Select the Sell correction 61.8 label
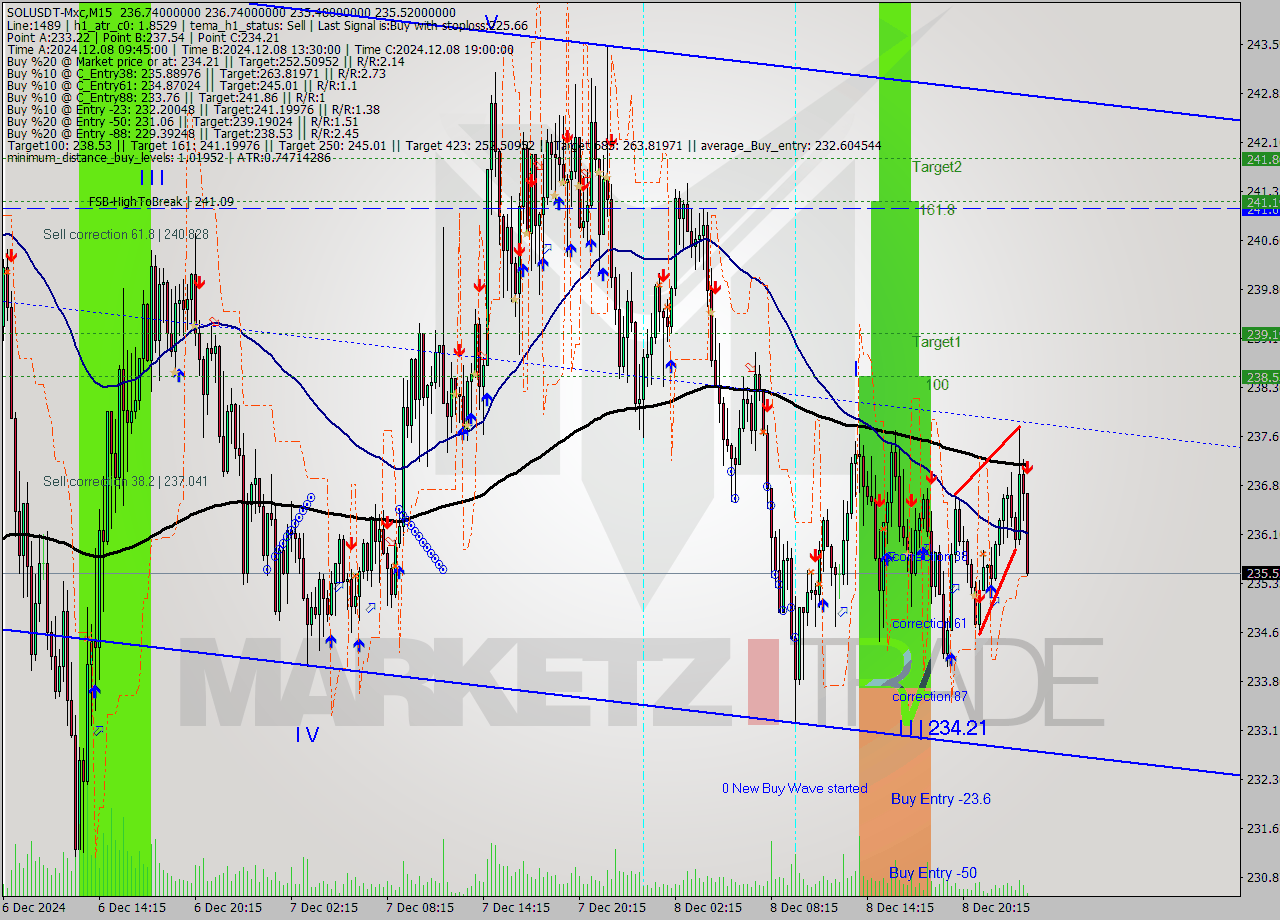 (x=125, y=234)
